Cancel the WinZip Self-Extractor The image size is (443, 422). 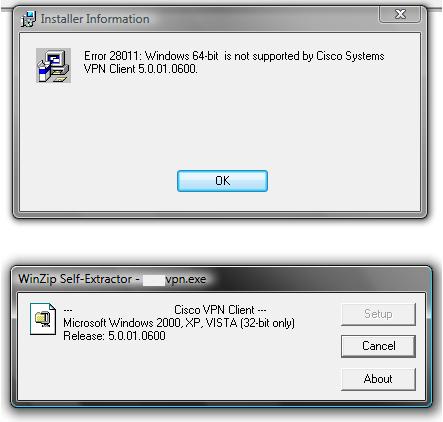click(378, 346)
